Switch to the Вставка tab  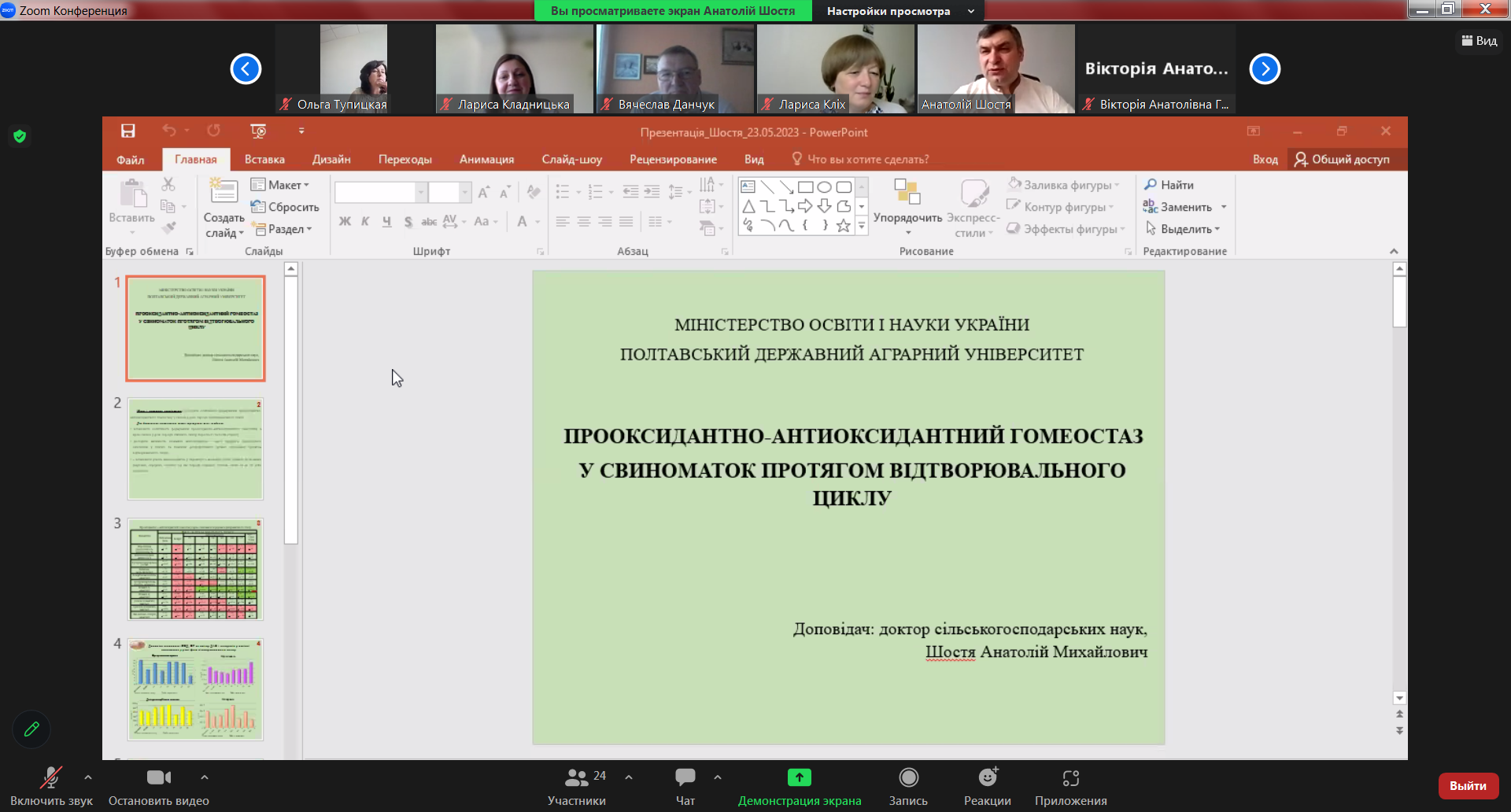click(x=264, y=159)
